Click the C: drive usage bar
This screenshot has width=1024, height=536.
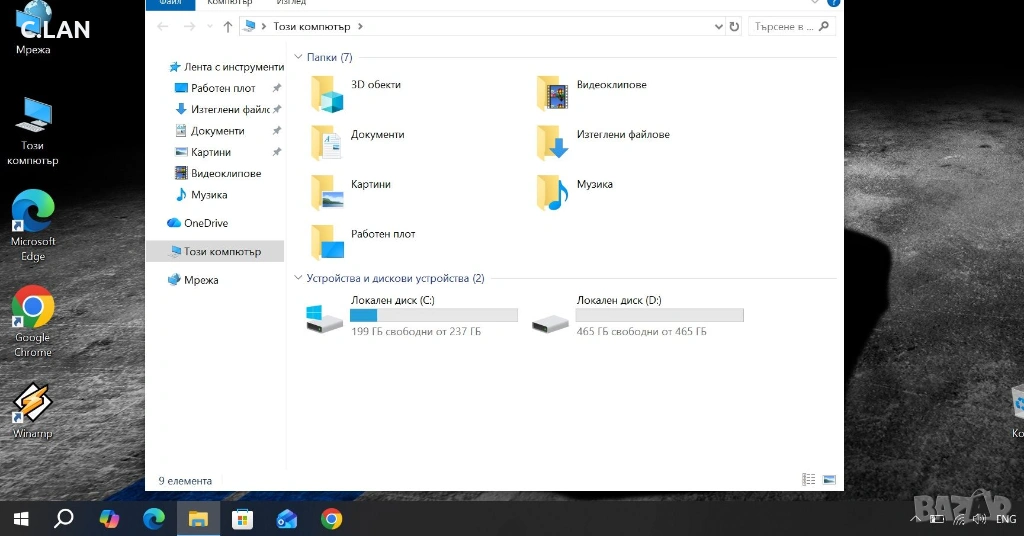pyautogui.click(x=434, y=315)
